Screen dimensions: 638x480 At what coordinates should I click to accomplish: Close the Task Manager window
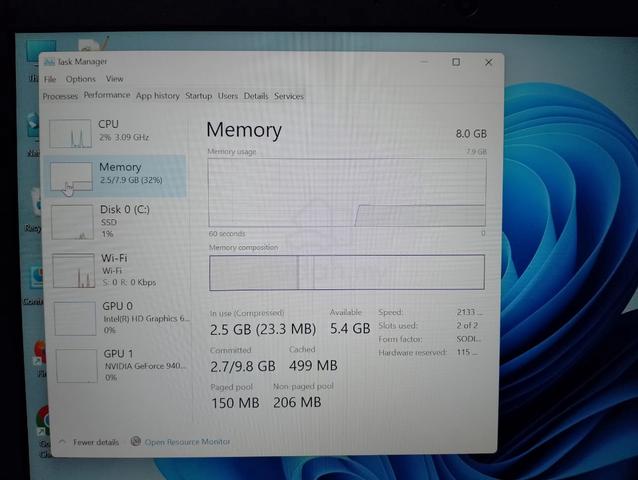(x=489, y=62)
